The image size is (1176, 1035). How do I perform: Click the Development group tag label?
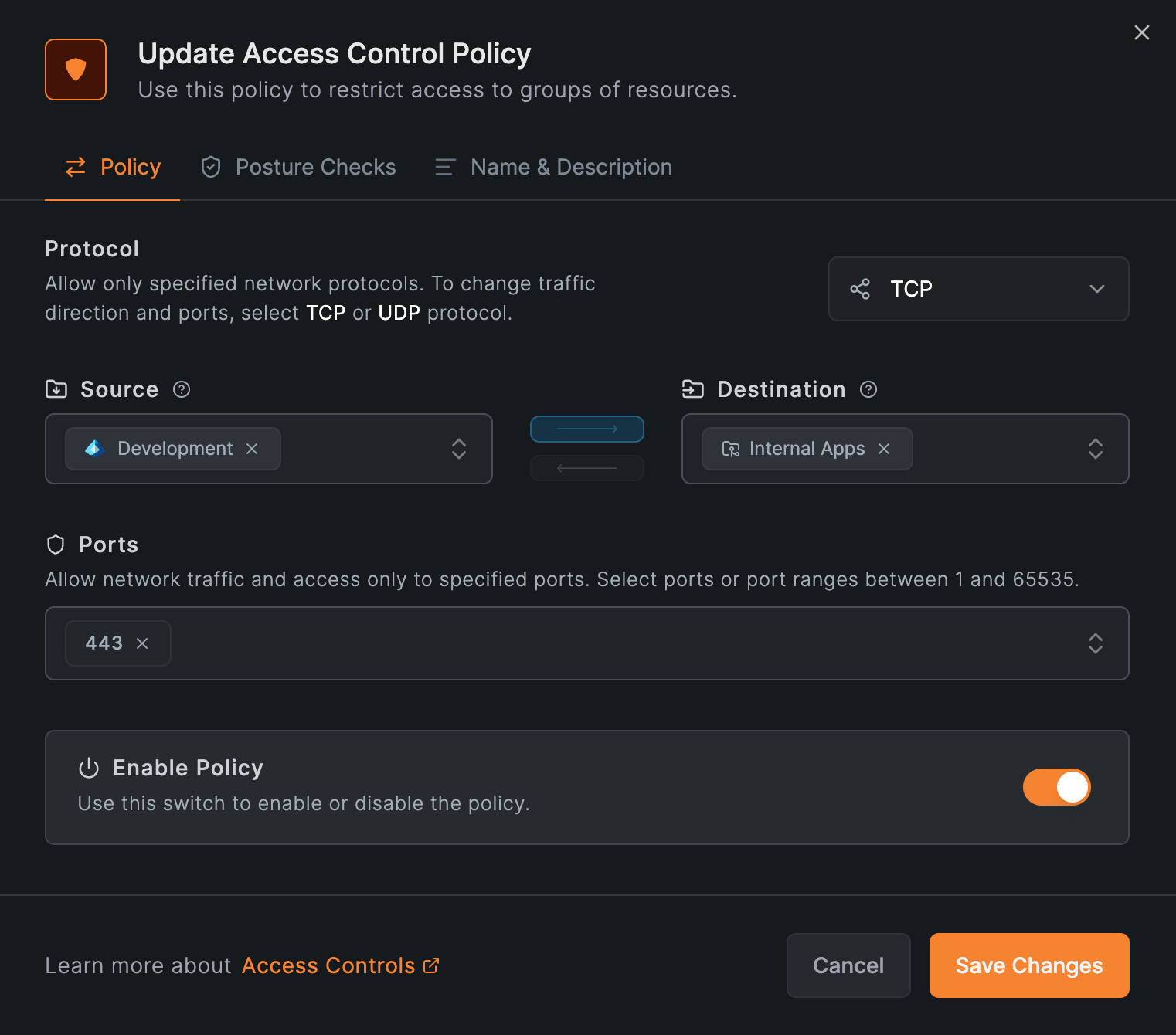click(x=175, y=449)
